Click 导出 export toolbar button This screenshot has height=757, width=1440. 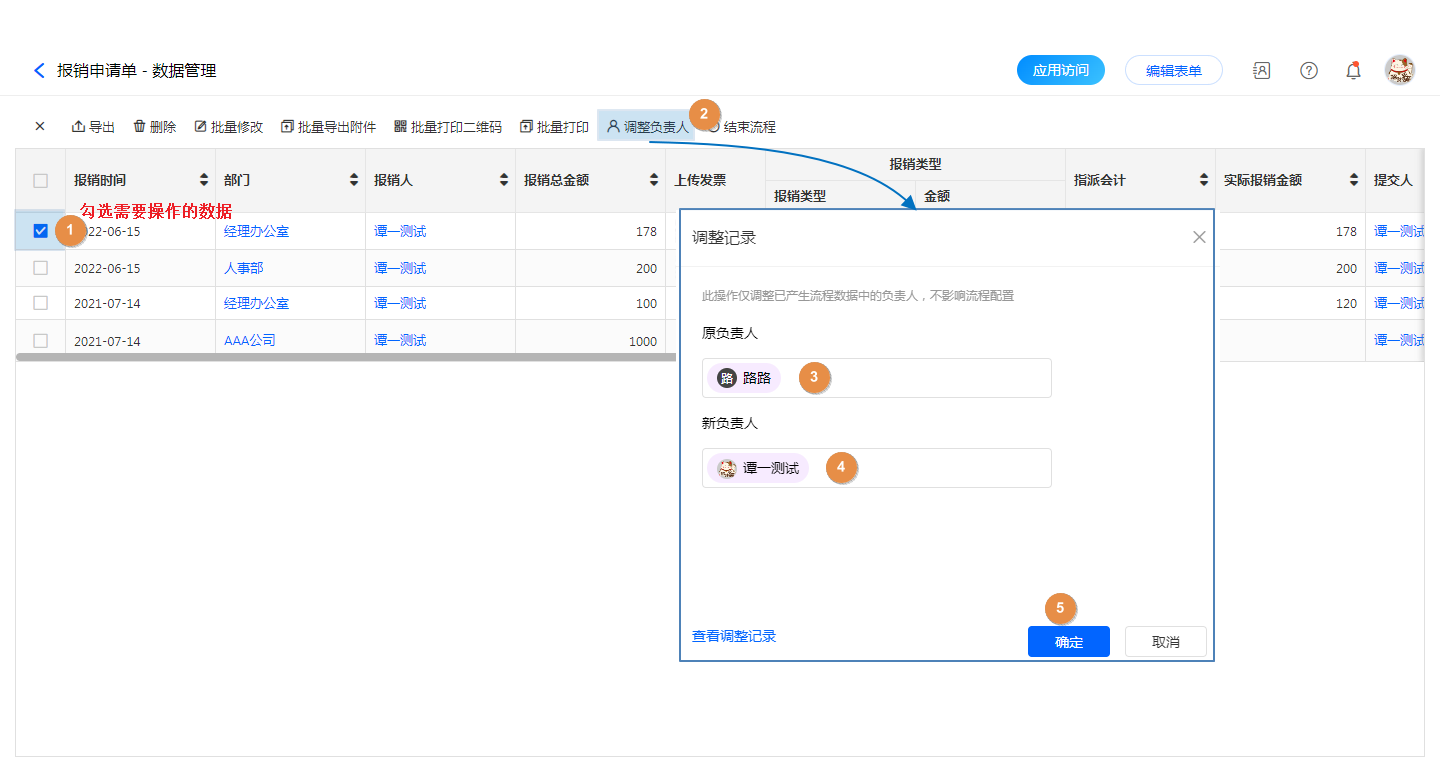coord(93,127)
